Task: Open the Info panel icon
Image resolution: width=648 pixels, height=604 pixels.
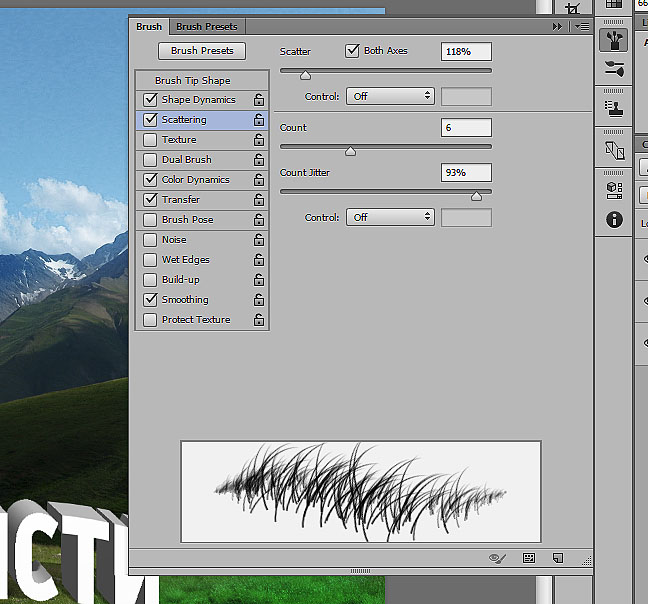Action: [614, 219]
